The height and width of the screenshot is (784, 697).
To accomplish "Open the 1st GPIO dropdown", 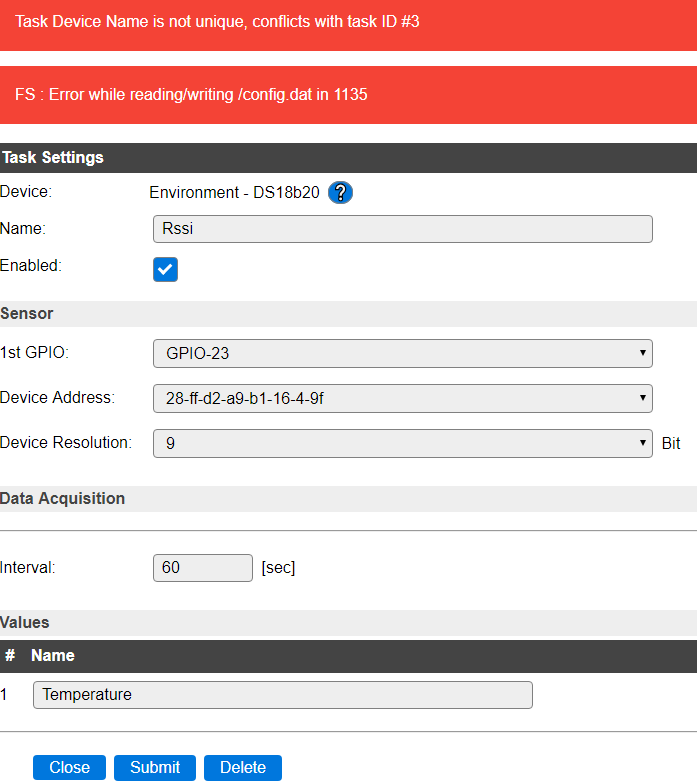I will 402,354.
